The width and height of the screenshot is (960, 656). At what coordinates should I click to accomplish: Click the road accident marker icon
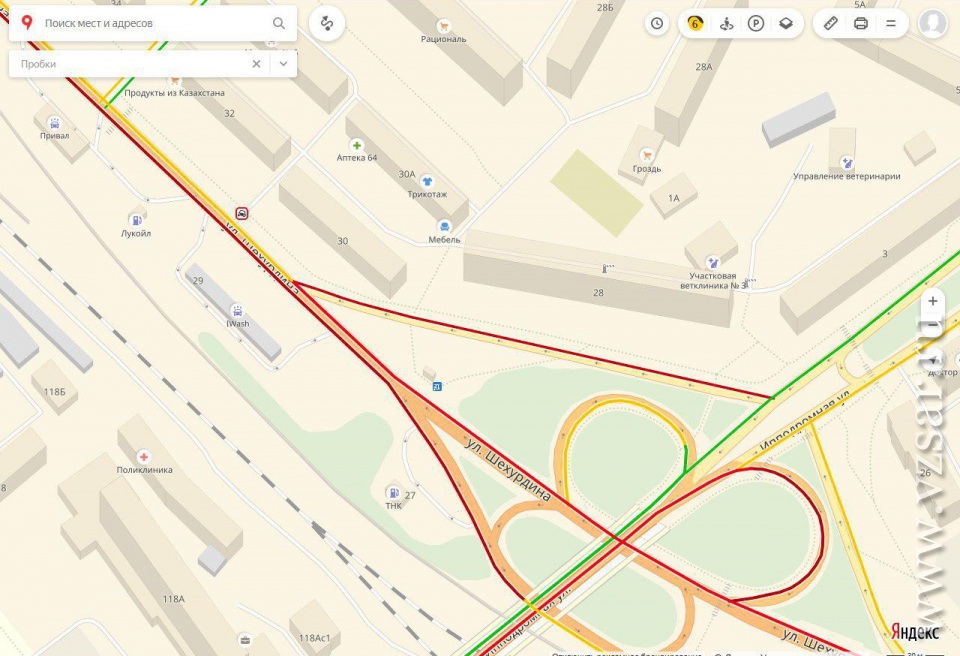[x=242, y=213]
